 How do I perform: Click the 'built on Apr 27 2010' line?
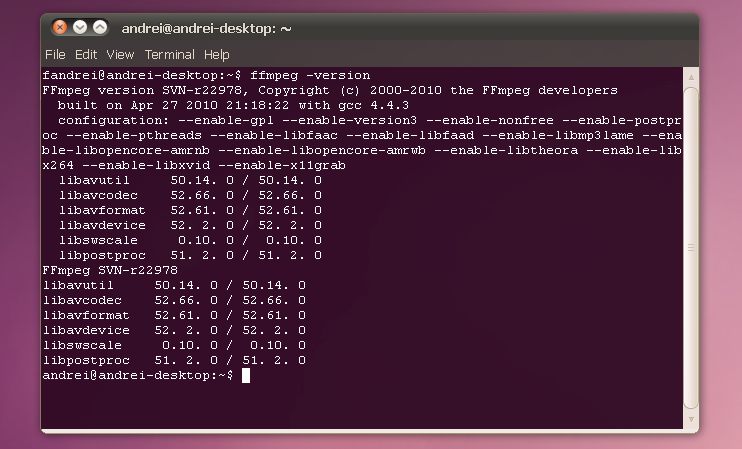click(x=233, y=105)
